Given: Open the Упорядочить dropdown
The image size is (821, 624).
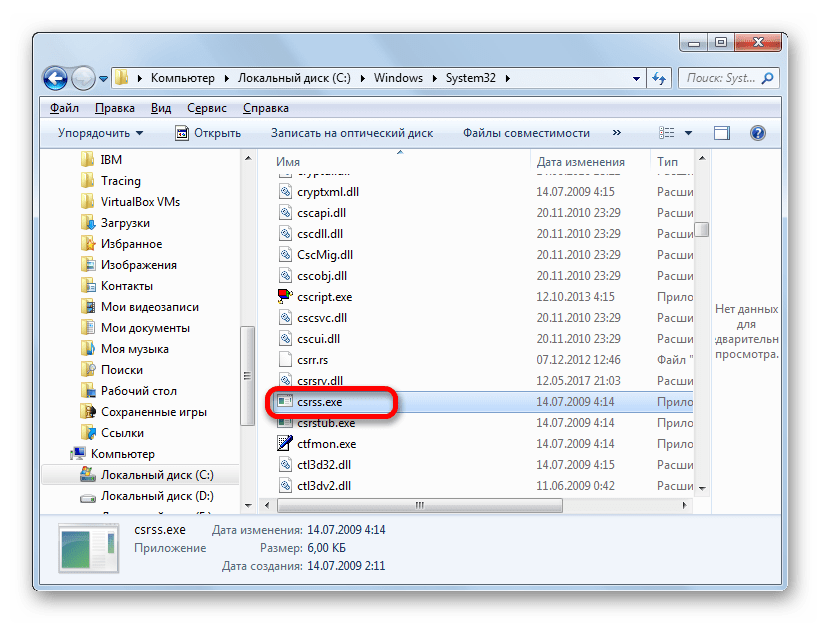Looking at the screenshot, I should tap(100, 133).
